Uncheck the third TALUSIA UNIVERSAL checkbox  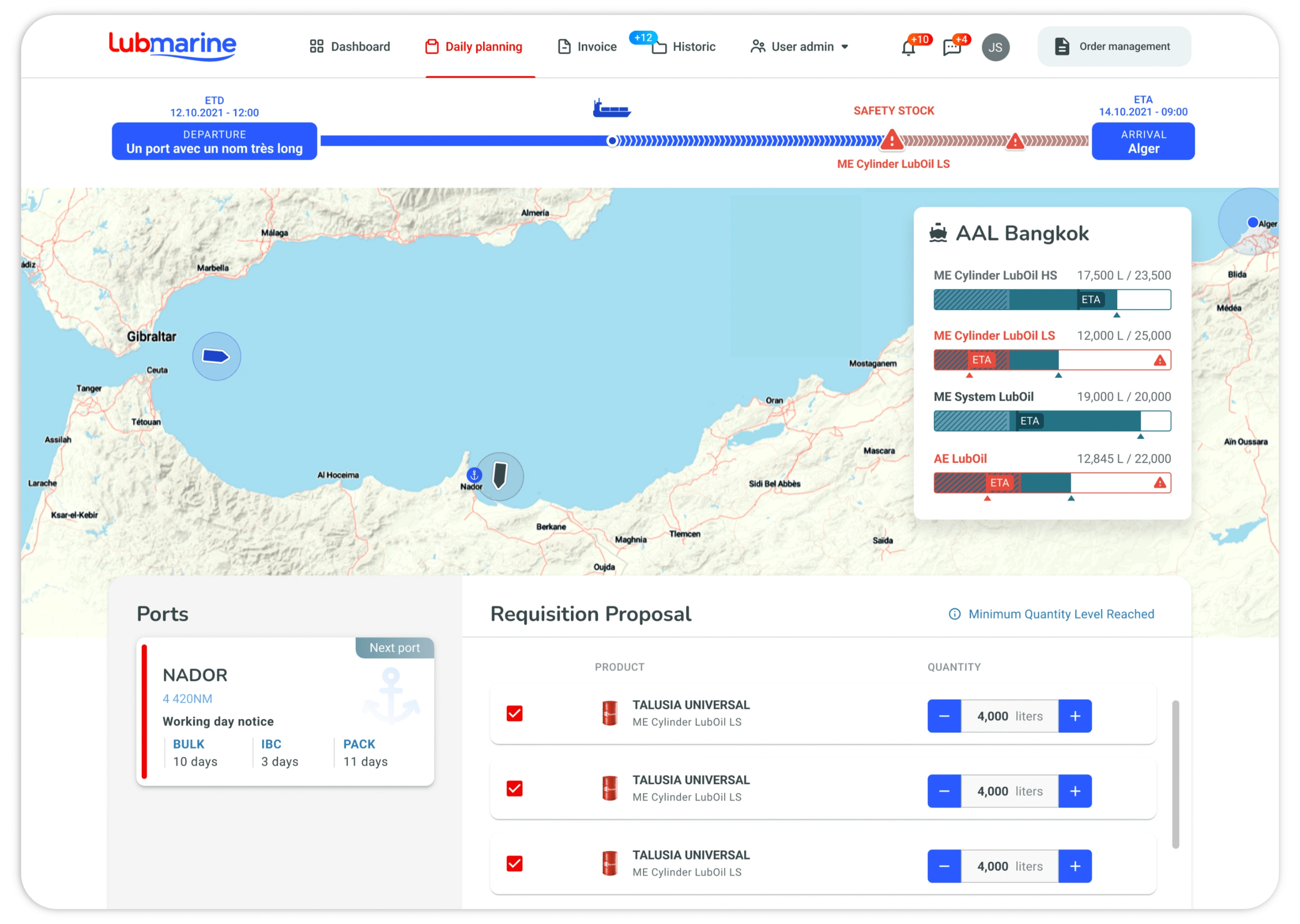[x=515, y=864]
